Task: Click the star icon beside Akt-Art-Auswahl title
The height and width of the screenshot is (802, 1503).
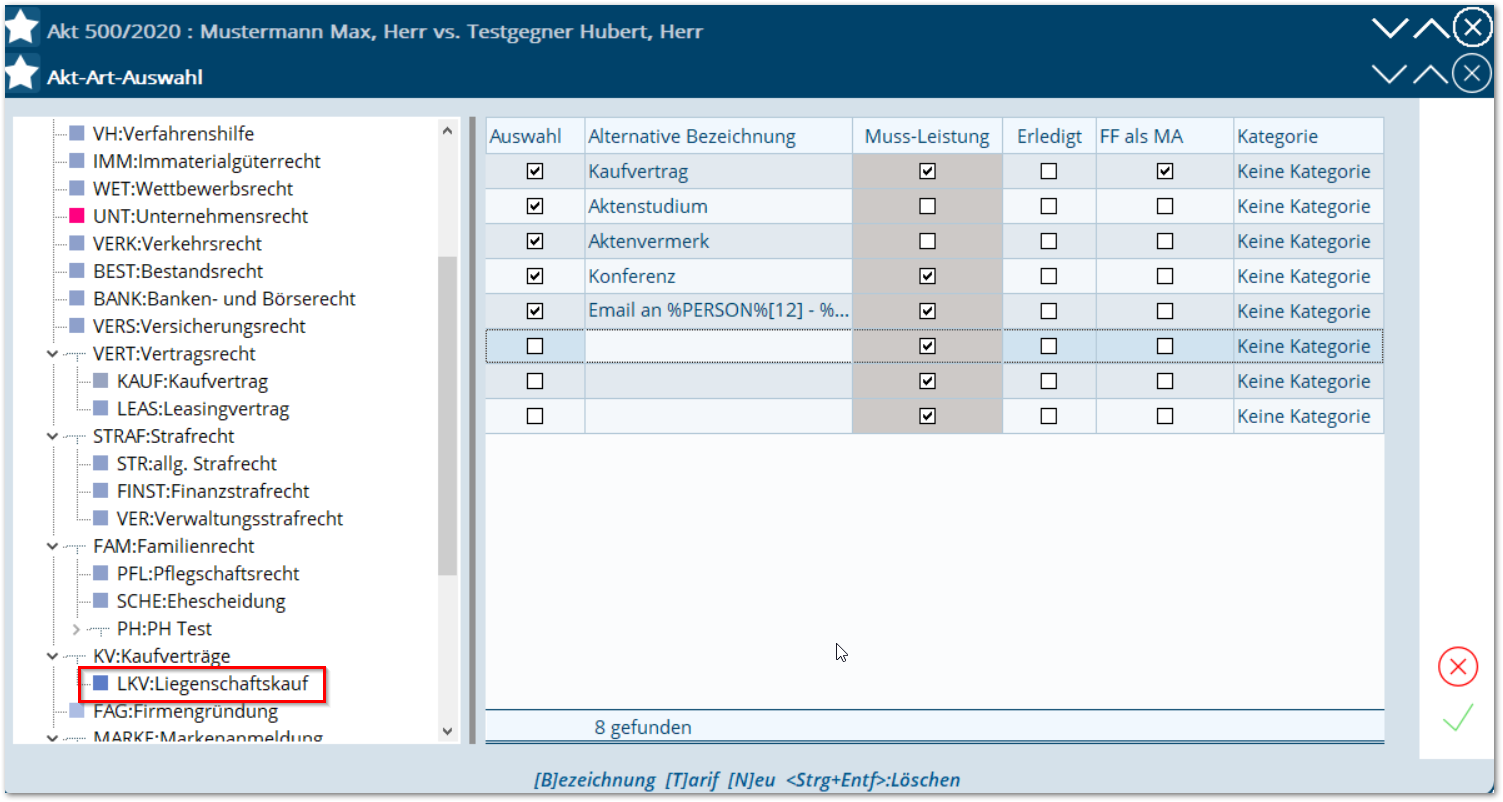Action: [x=22, y=75]
